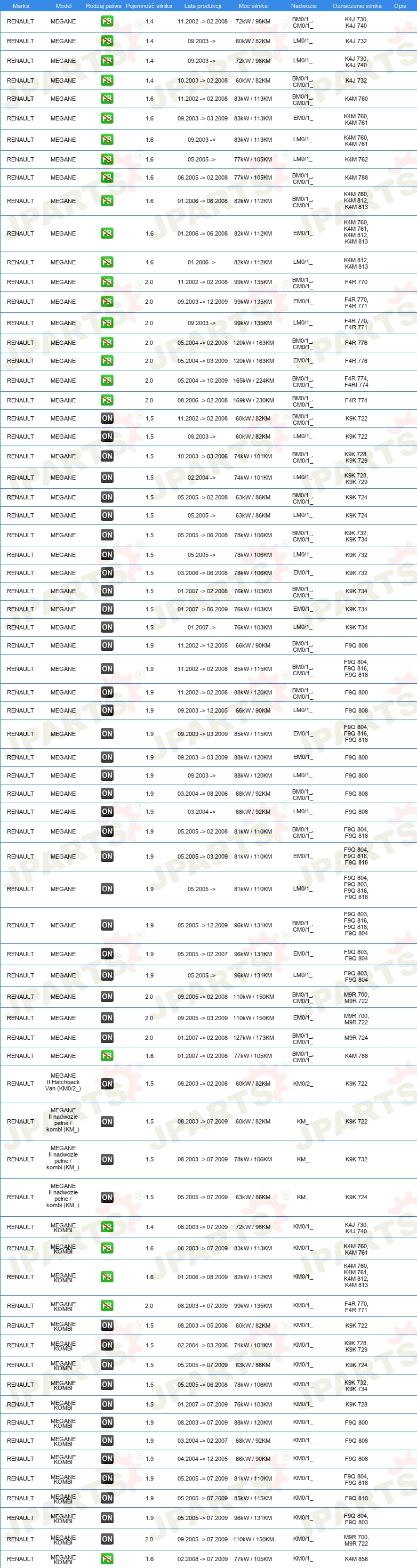Screen dimensions: 417x1568
Task: Click the ON icon in the Kombi 66kW / 90KM row
Action: pyautogui.click(x=107, y=1458)
